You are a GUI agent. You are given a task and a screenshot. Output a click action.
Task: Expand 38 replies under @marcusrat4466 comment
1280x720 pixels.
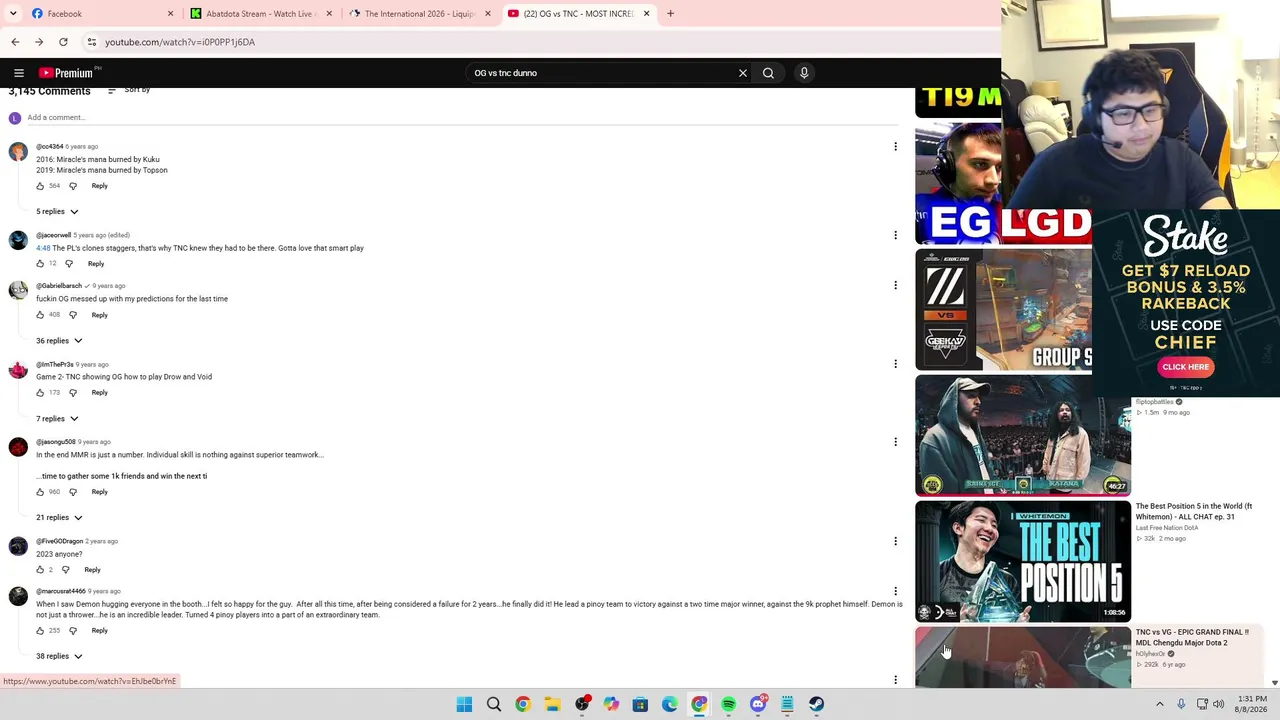[59, 657]
